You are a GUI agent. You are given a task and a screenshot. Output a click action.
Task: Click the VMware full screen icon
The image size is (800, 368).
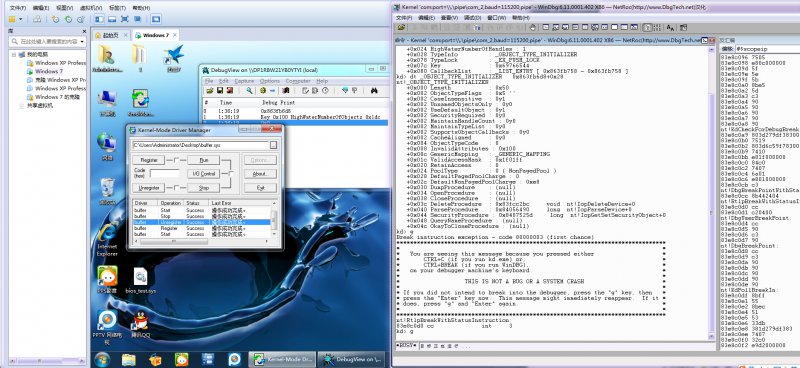click(124, 19)
